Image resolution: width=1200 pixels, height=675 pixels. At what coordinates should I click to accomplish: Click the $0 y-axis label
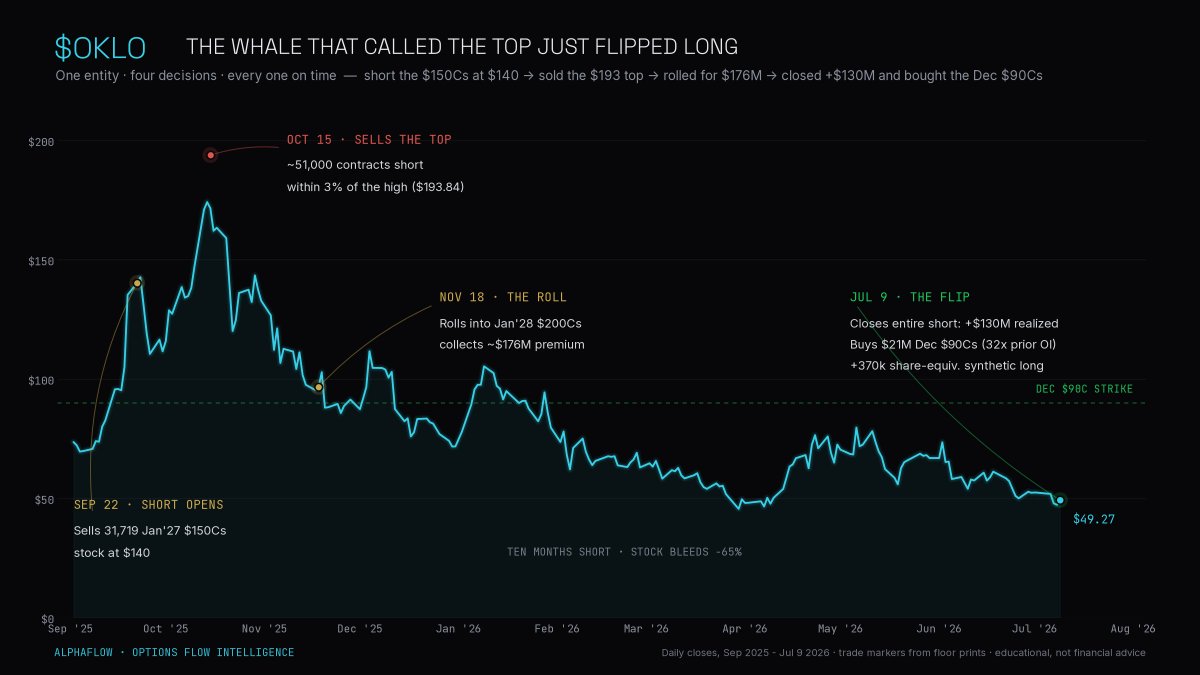coord(47,619)
